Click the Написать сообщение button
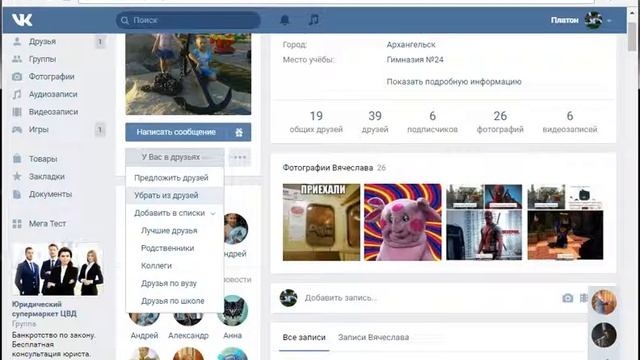This screenshot has height=360, width=640. [x=176, y=132]
